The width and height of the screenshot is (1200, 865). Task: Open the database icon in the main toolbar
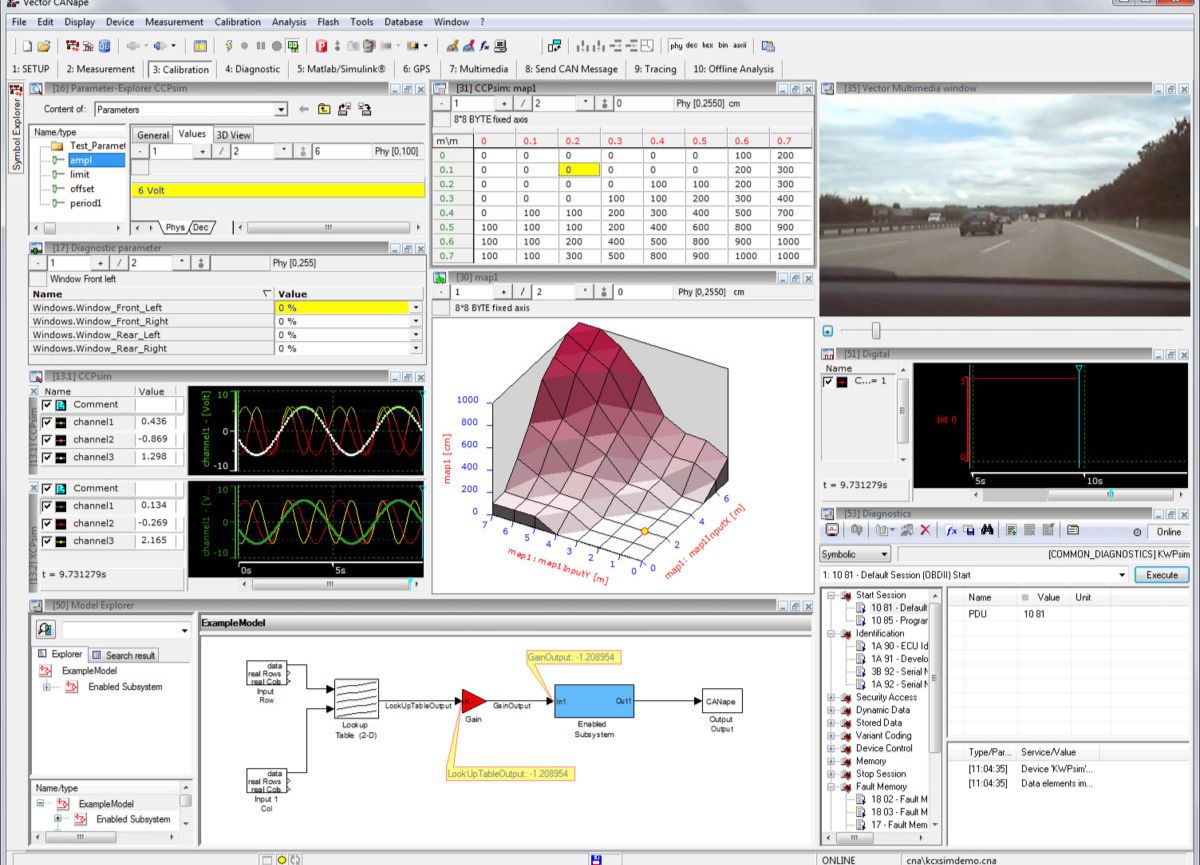tap(105, 45)
